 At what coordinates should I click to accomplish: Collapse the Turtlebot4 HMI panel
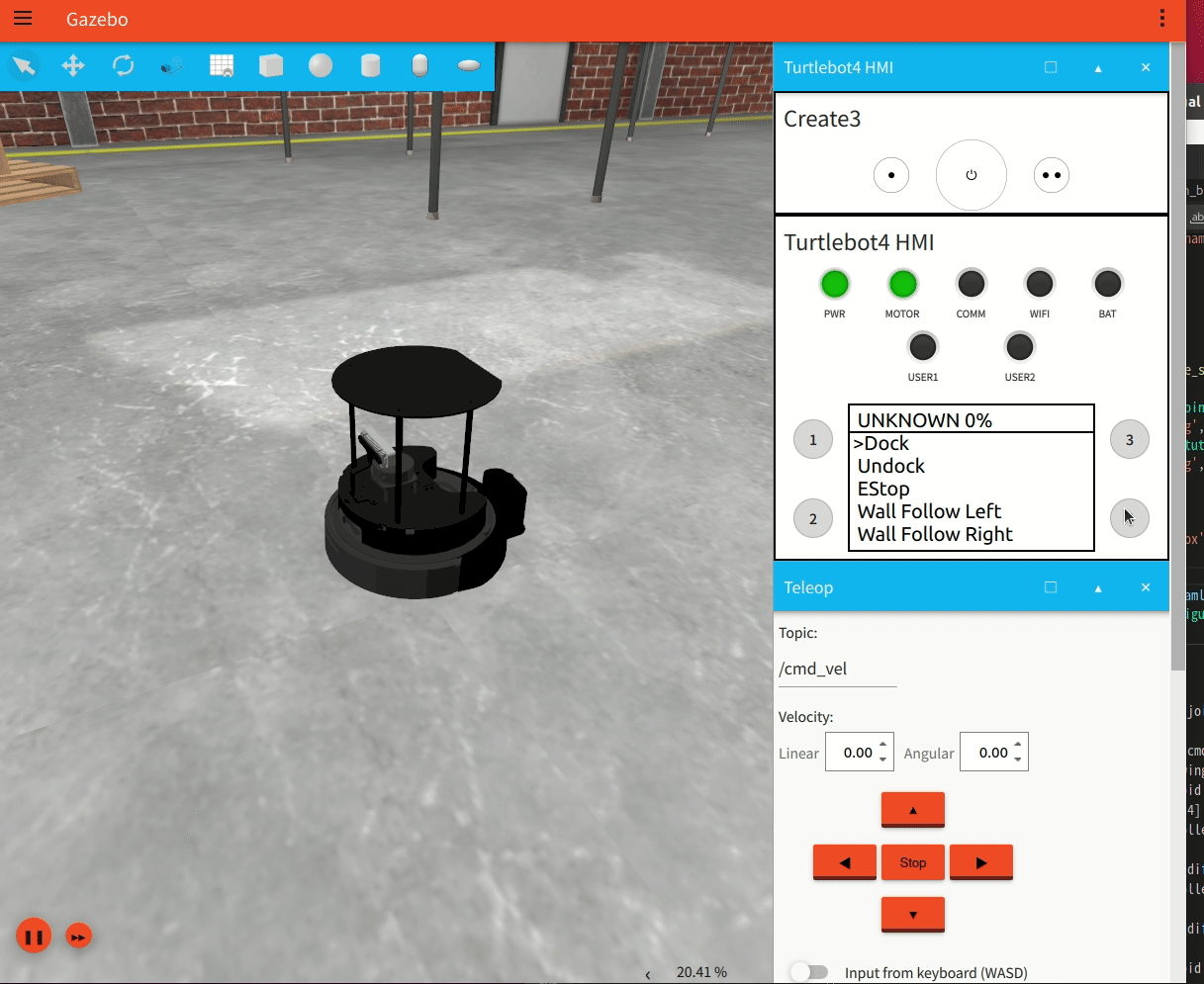tap(1097, 67)
